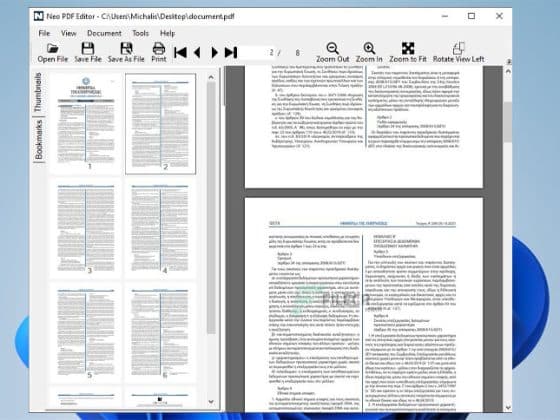Viewport: 560px width, 420px height.
Task: Click the thumbnail panel scrollbar thumb
Action: point(211,208)
